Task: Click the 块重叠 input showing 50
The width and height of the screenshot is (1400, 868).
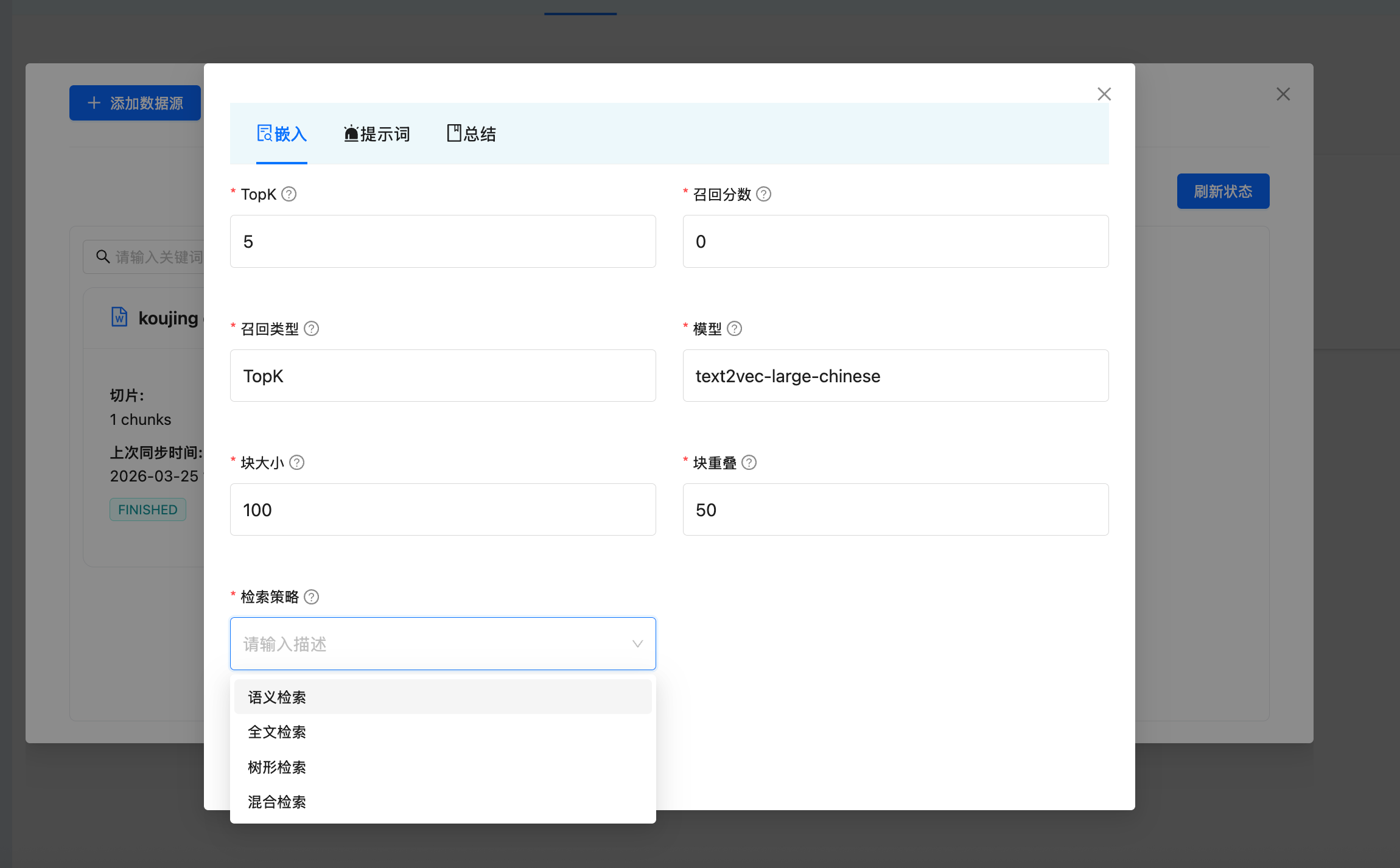Action: [x=895, y=509]
